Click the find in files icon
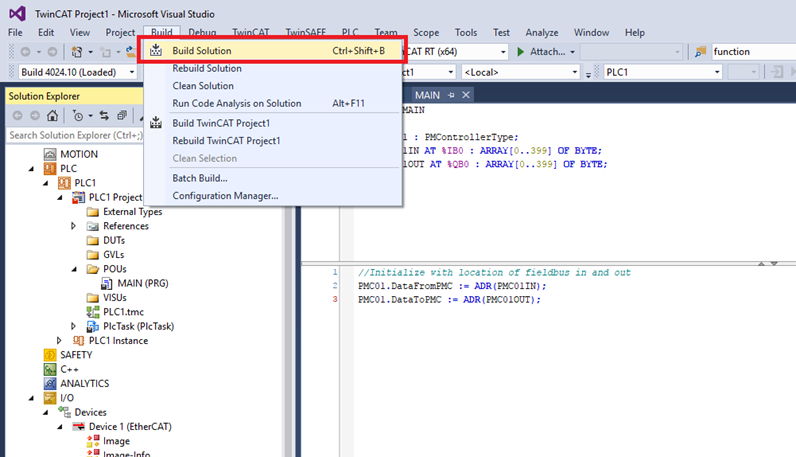Image resolution: width=796 pixels, height=457 pixels. 700,51
